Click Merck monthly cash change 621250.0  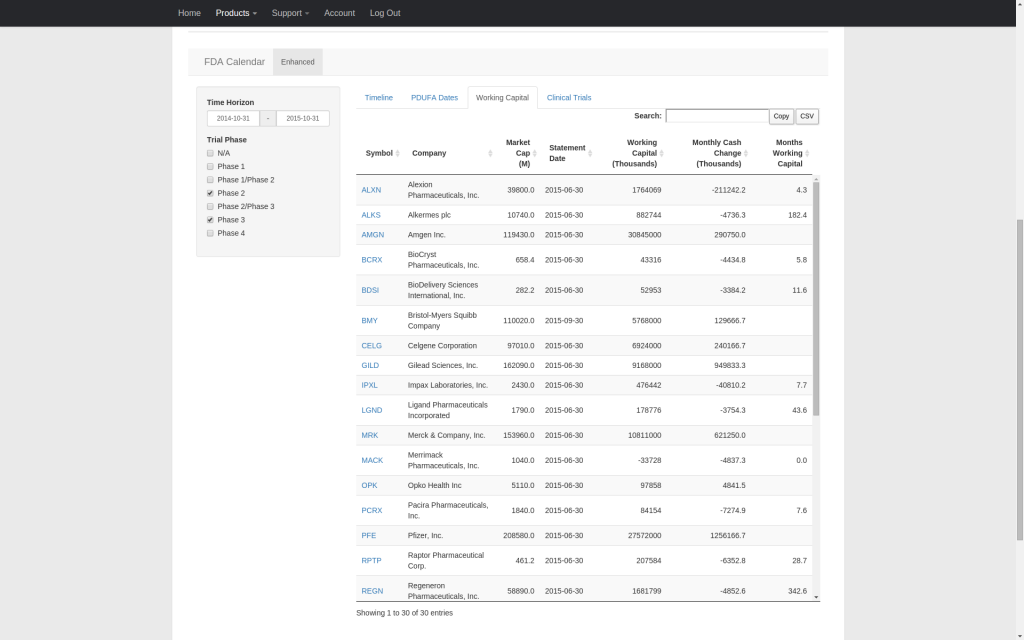[x=730, y=436]
